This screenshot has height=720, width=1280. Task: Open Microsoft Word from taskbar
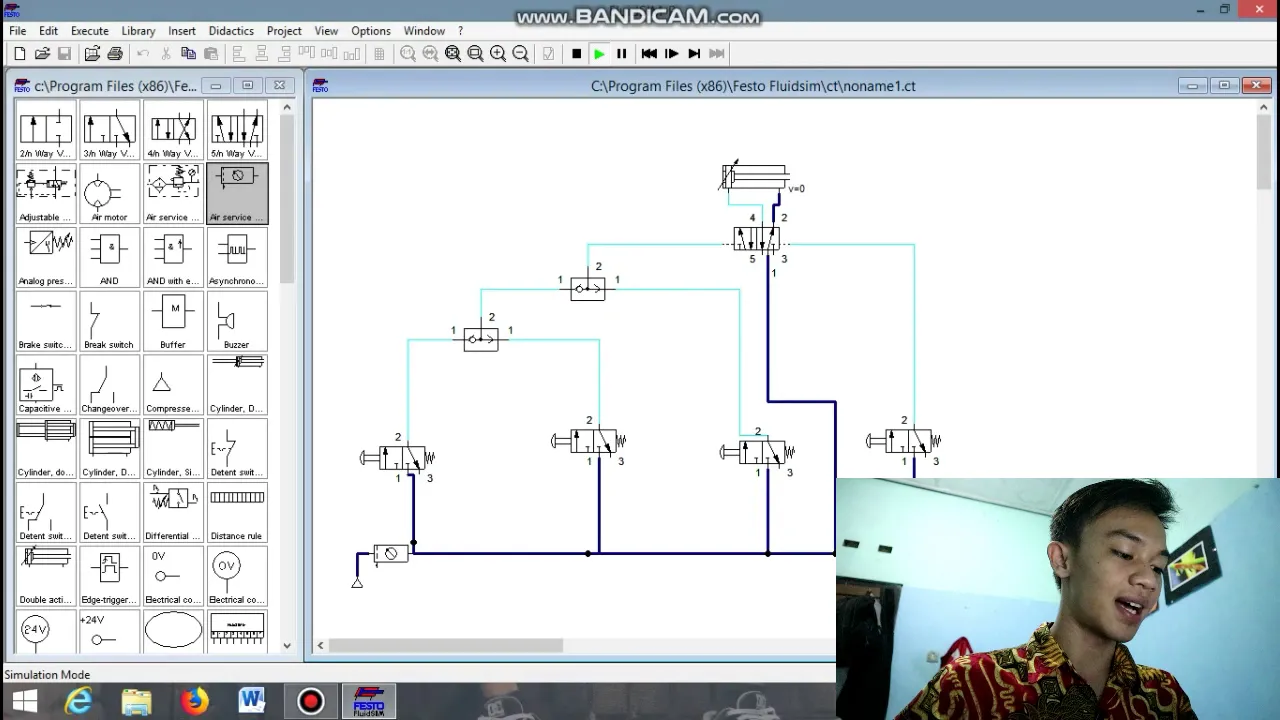coord(252,702)
